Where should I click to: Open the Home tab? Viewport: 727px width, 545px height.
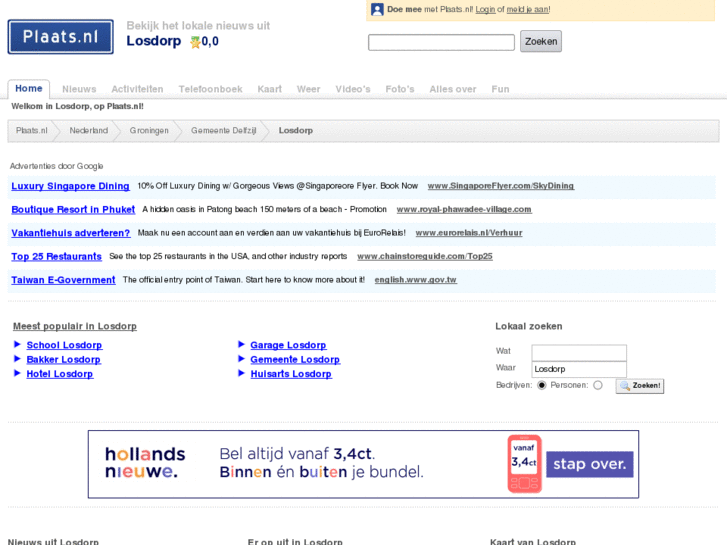[29, 89]
